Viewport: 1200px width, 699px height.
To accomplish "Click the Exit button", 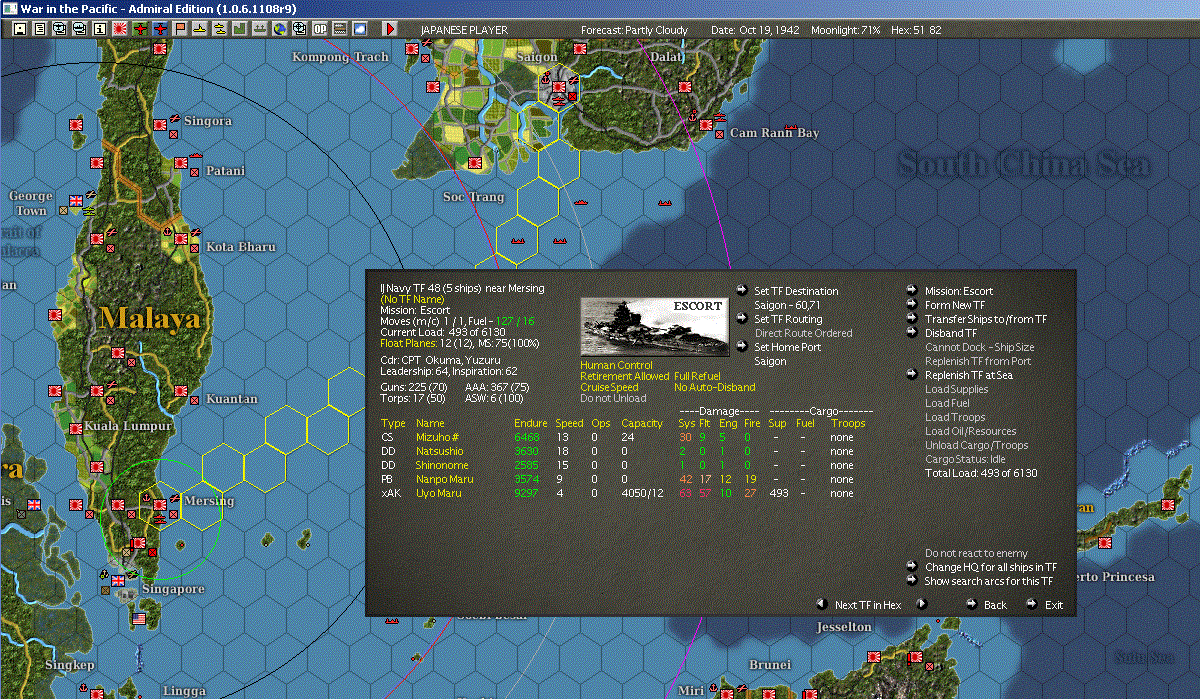I will (x=1054, y=605).
